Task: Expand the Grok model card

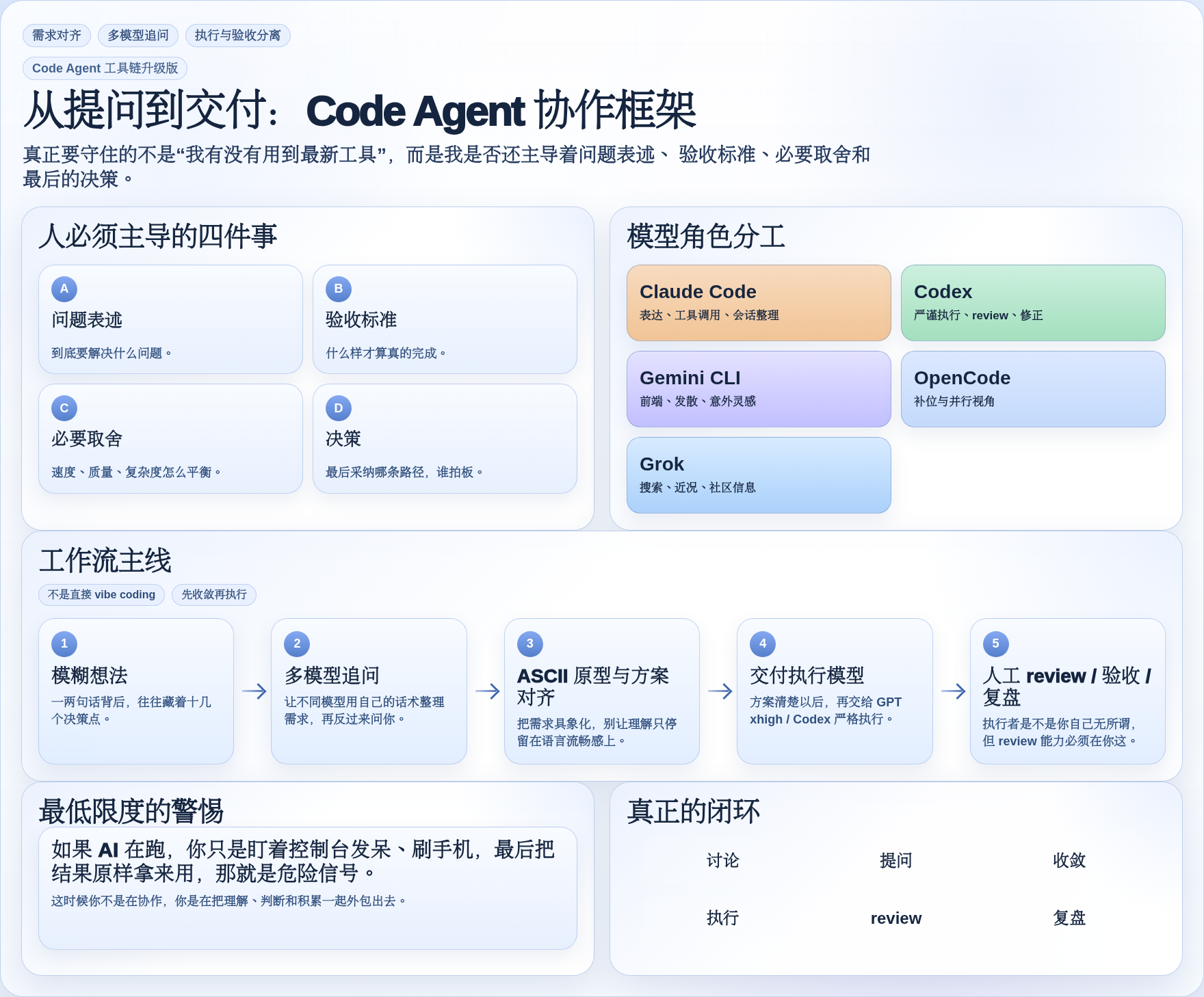Action: 759,475
